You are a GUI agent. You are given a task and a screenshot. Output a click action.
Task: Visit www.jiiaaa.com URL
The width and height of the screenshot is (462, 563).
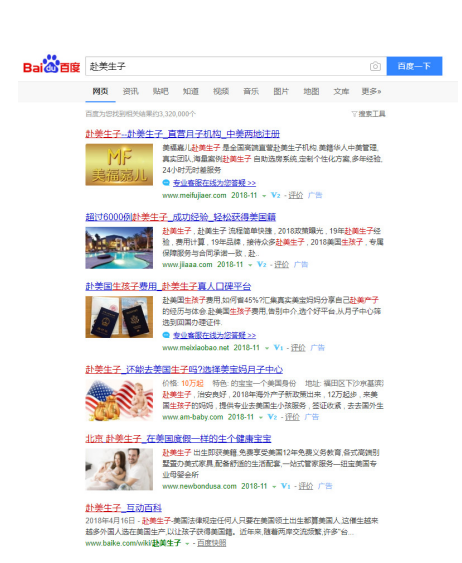(x=187, y=265)
